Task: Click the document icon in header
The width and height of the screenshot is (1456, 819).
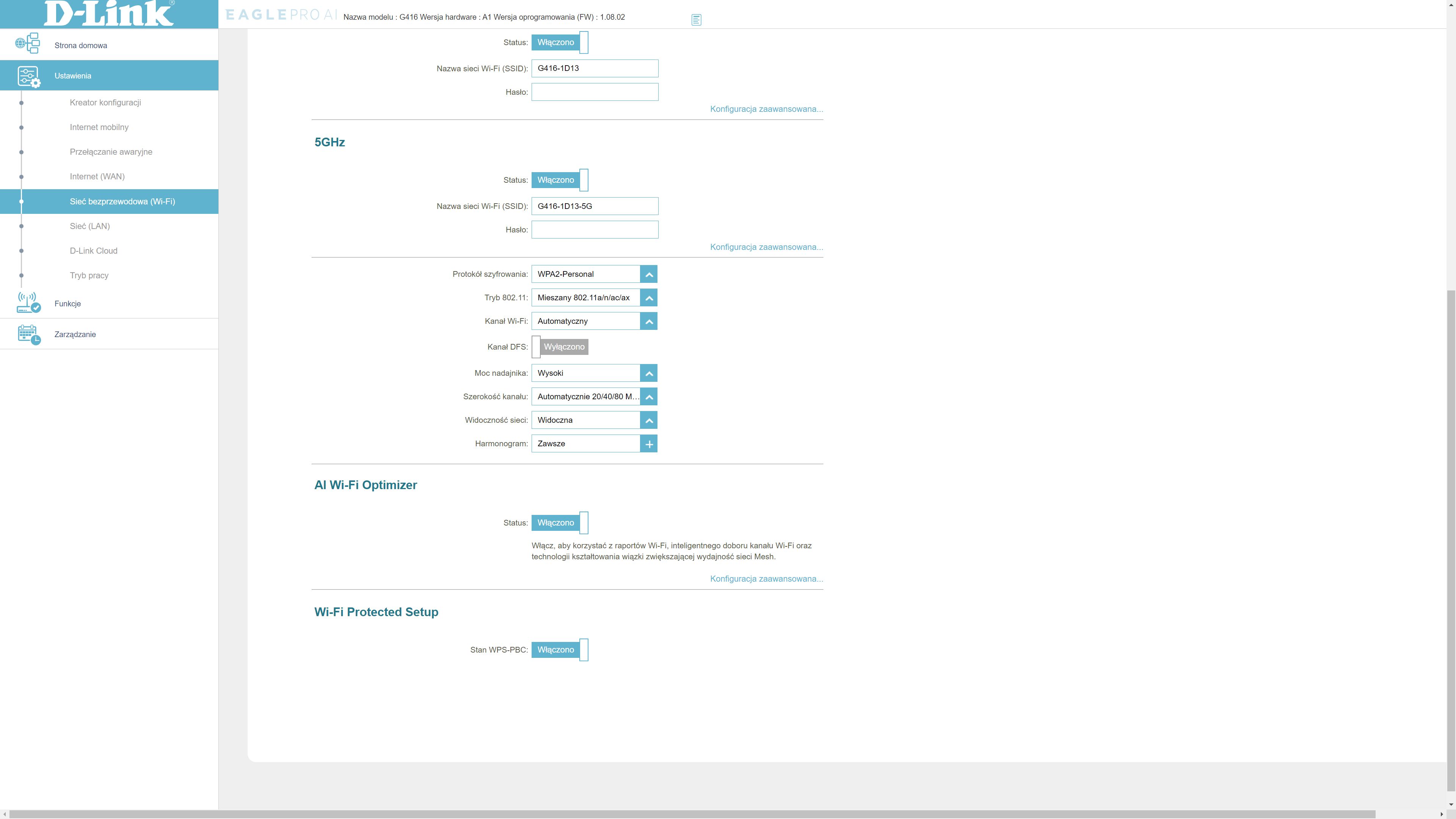Action: pyautogui.click(x=697, y=20)
